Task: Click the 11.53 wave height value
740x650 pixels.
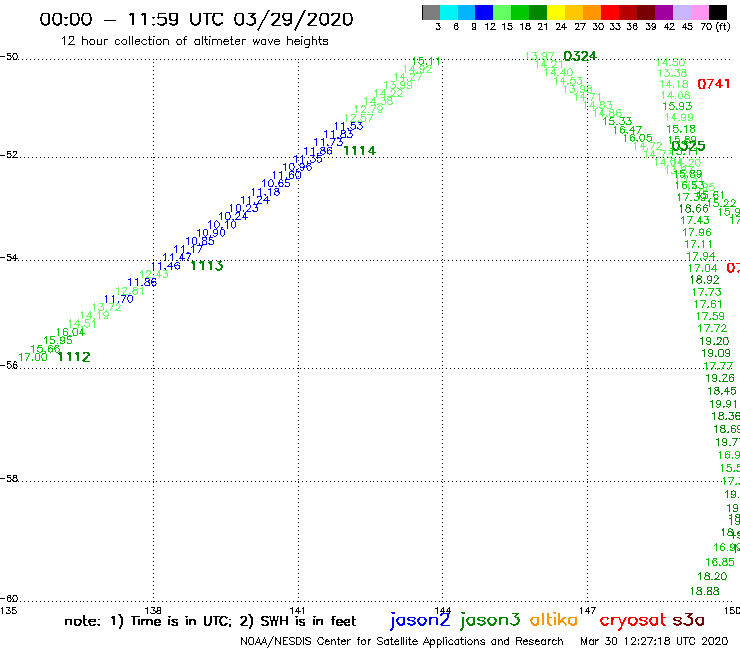Action: (349, 126)
